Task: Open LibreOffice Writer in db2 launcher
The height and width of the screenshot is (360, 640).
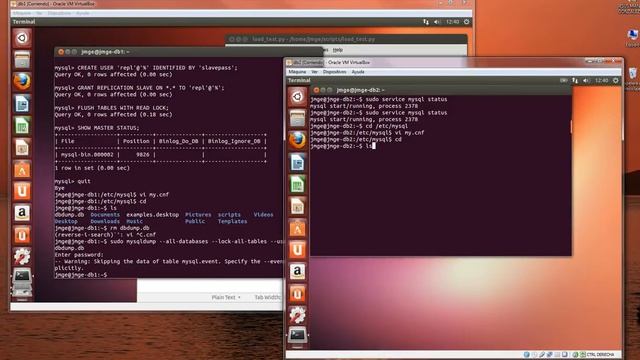Action: pos(297,162)
